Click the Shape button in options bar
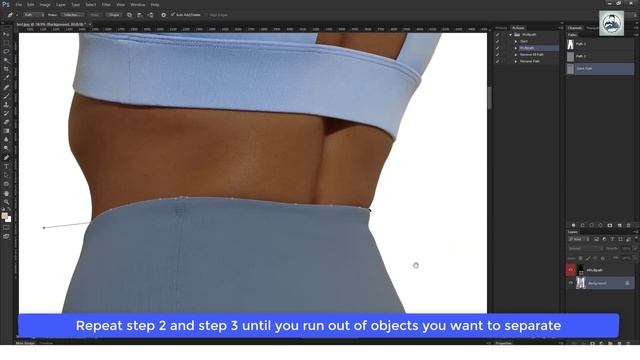The width and height of the screenshot is (640, 360). coord(114,15)
